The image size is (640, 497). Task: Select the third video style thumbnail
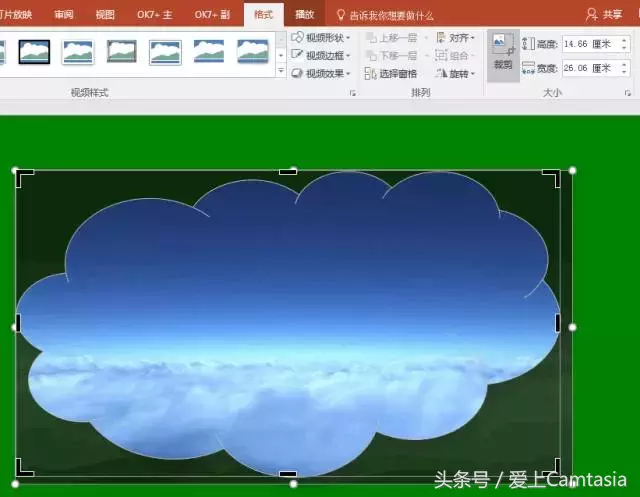pyautogui.click(x=121, y=52)
